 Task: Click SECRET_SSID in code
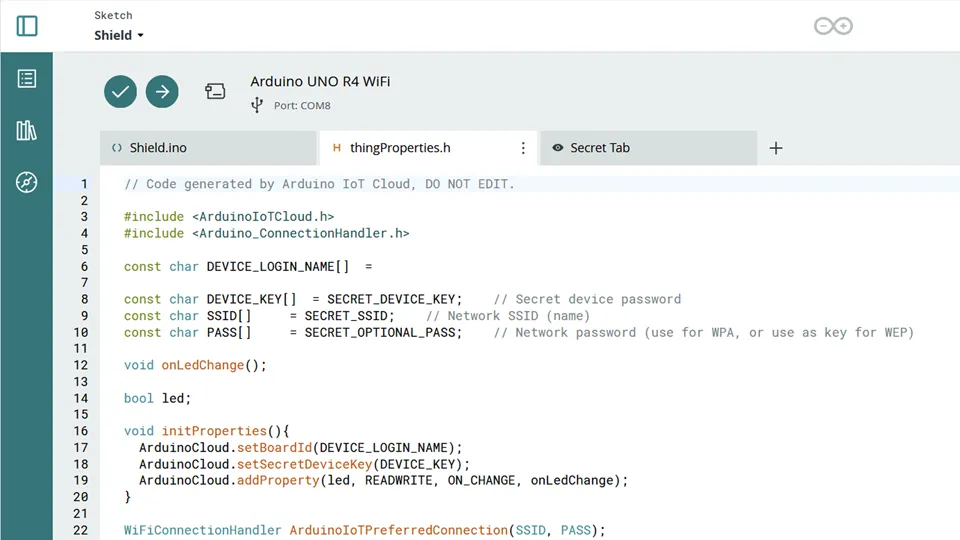(x=346, y=316)
